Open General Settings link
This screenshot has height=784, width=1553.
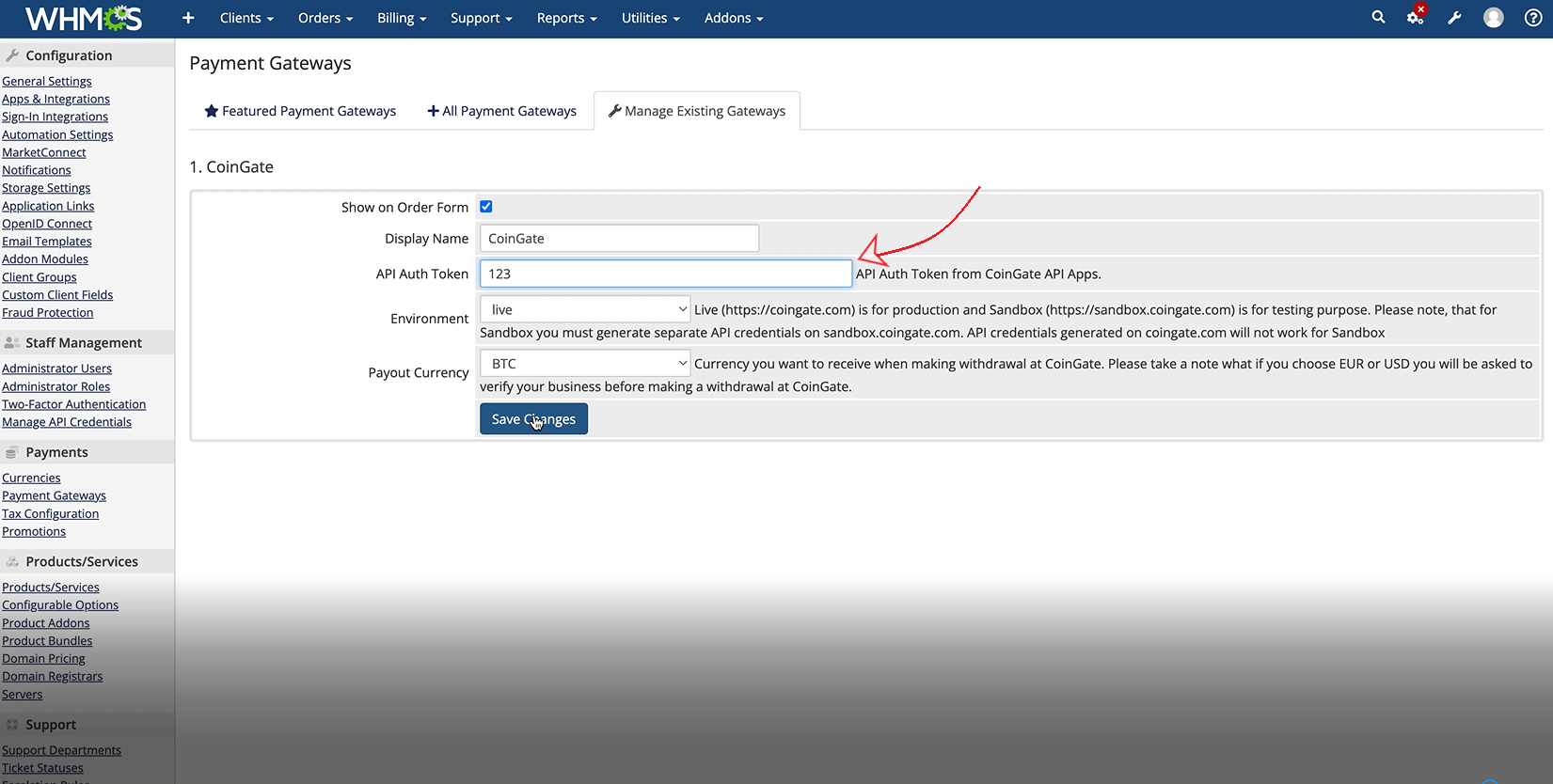point(47,81)
